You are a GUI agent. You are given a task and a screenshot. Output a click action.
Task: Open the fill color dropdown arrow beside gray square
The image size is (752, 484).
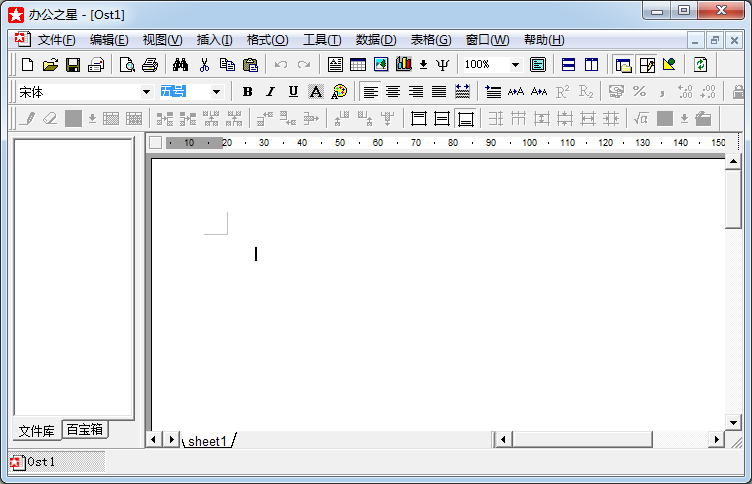click(93, 118)
